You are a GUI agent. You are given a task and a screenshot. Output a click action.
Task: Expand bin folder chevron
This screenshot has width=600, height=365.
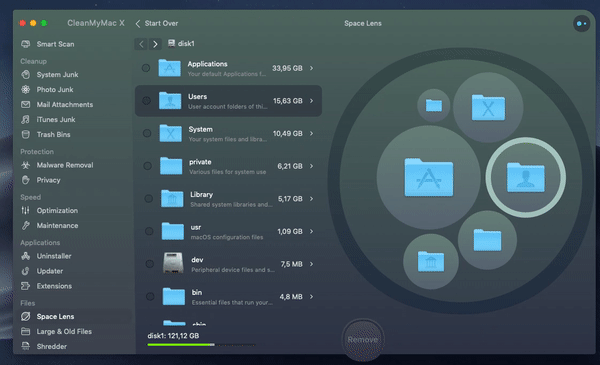point(311,297)
